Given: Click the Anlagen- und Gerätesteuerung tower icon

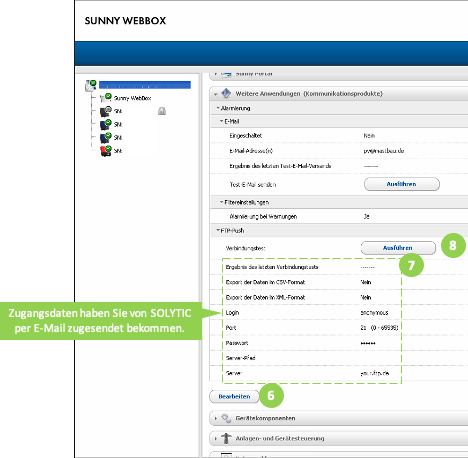Looking at the screenshot, I should pyautogui.click(x=226, y=438).
